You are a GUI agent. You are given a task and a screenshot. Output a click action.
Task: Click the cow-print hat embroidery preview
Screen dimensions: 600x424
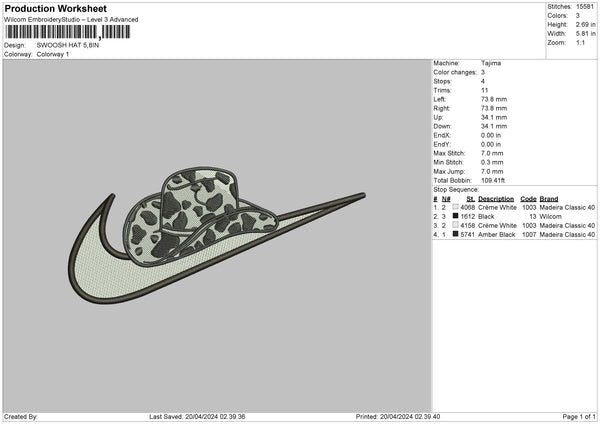[200, 217]
